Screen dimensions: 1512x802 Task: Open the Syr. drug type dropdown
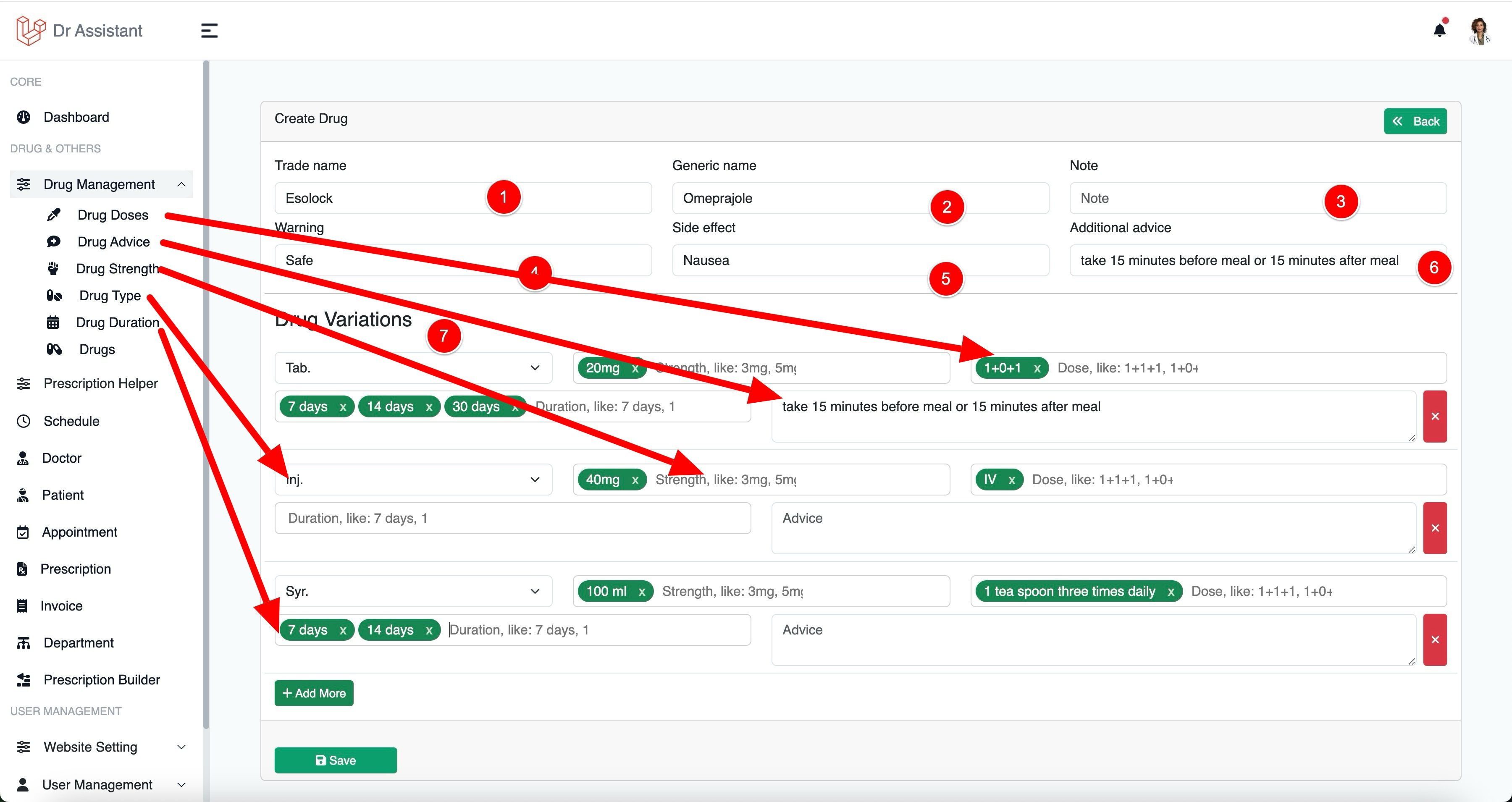point(413,591)
